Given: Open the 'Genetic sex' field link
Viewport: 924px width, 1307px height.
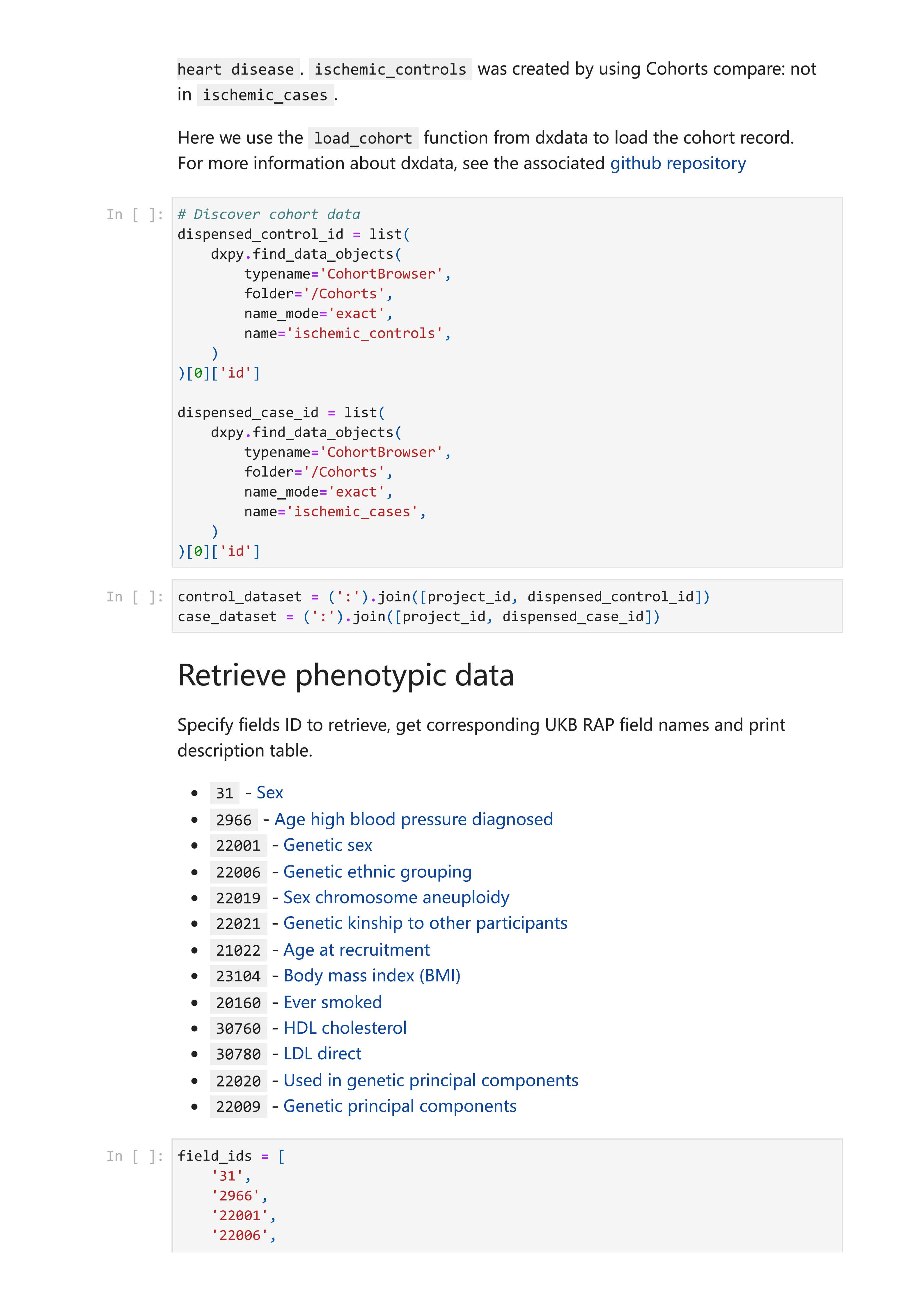Looking at the screenshot, I should (x=327, y=845).
